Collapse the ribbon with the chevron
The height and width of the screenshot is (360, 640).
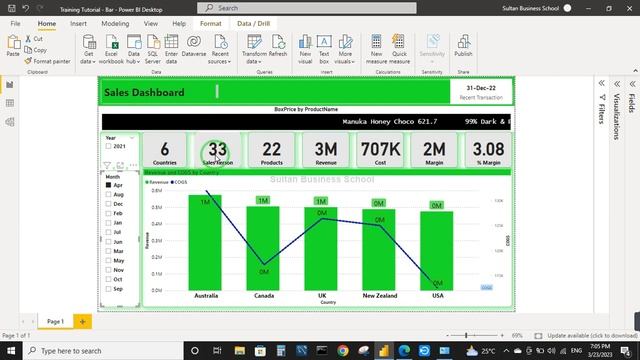635,71
